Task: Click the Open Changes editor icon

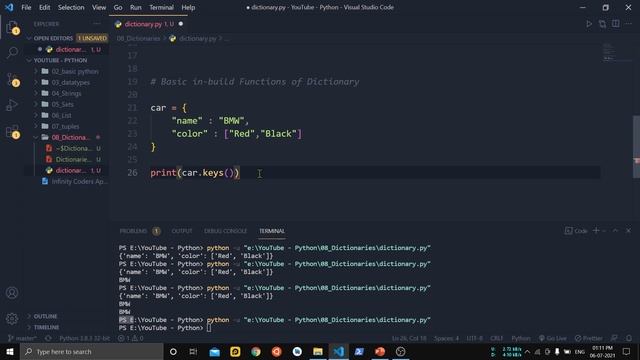Action: click(602, 24)
